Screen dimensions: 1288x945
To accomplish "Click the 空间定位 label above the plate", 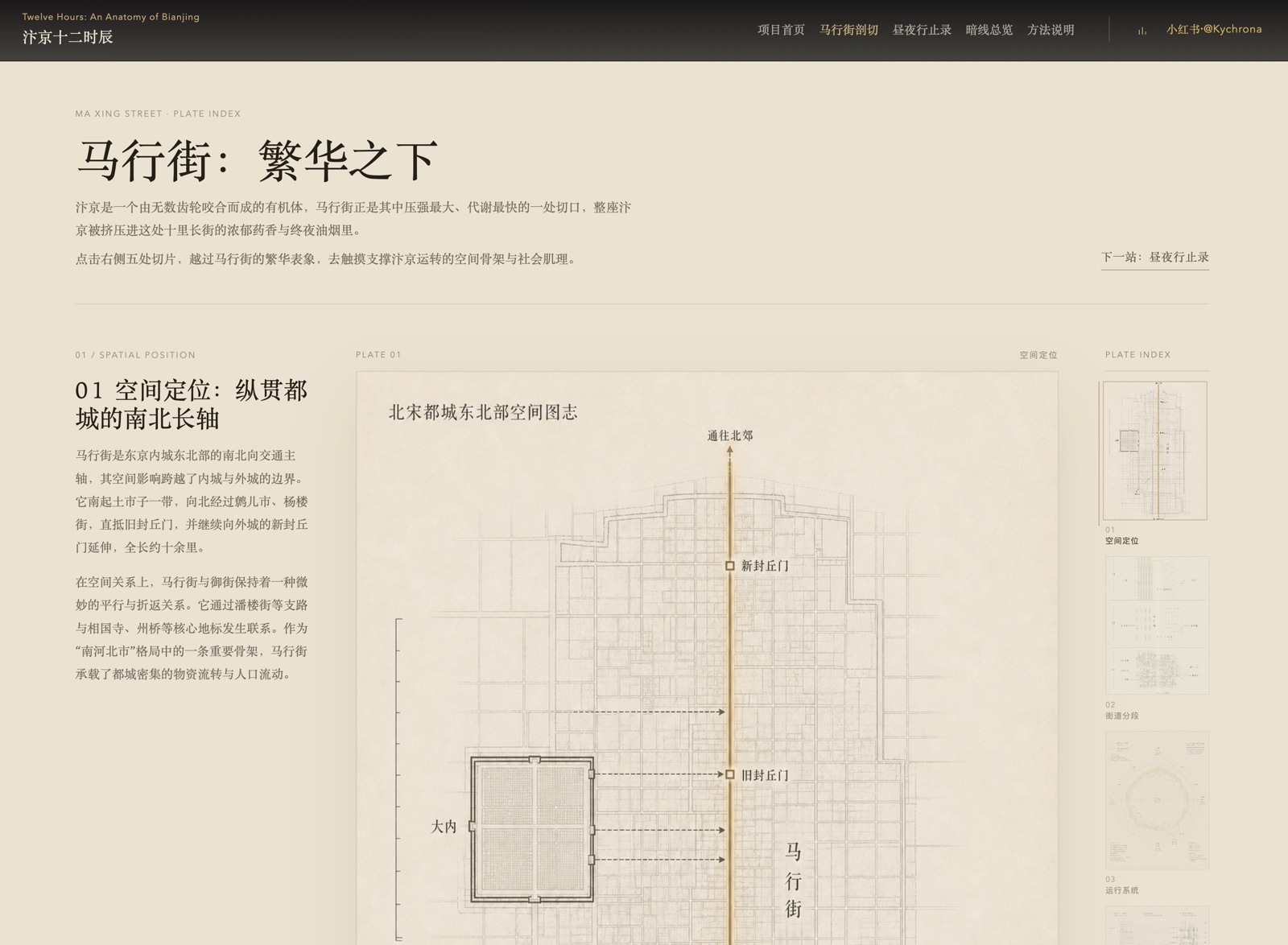I will click(1038, 355).
